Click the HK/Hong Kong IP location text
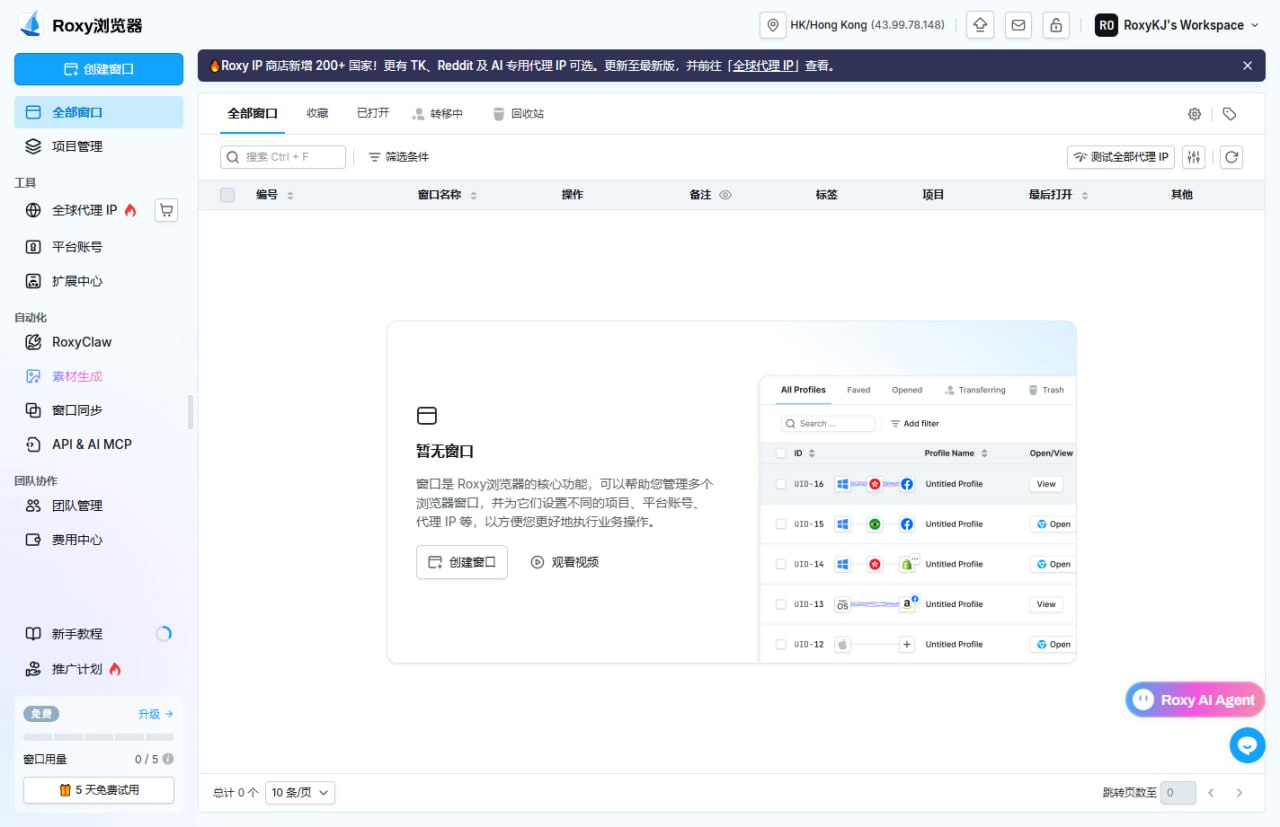1280x827 pixels. click(867, 25)
